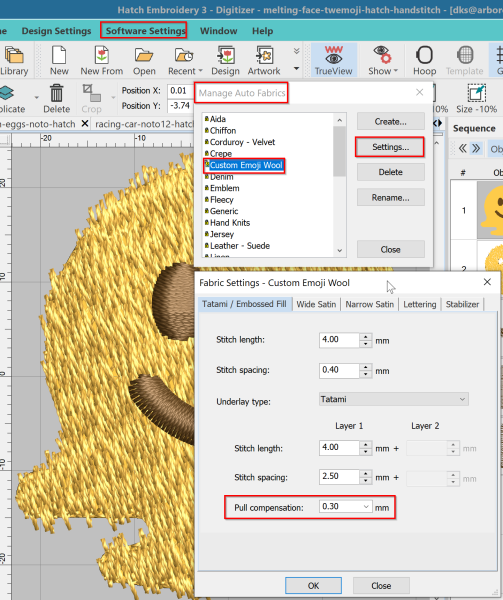Switch to Tatami / Embossed Fill tab
The height and width of the screenshot is (600, 503).
[x=244, y=304]
